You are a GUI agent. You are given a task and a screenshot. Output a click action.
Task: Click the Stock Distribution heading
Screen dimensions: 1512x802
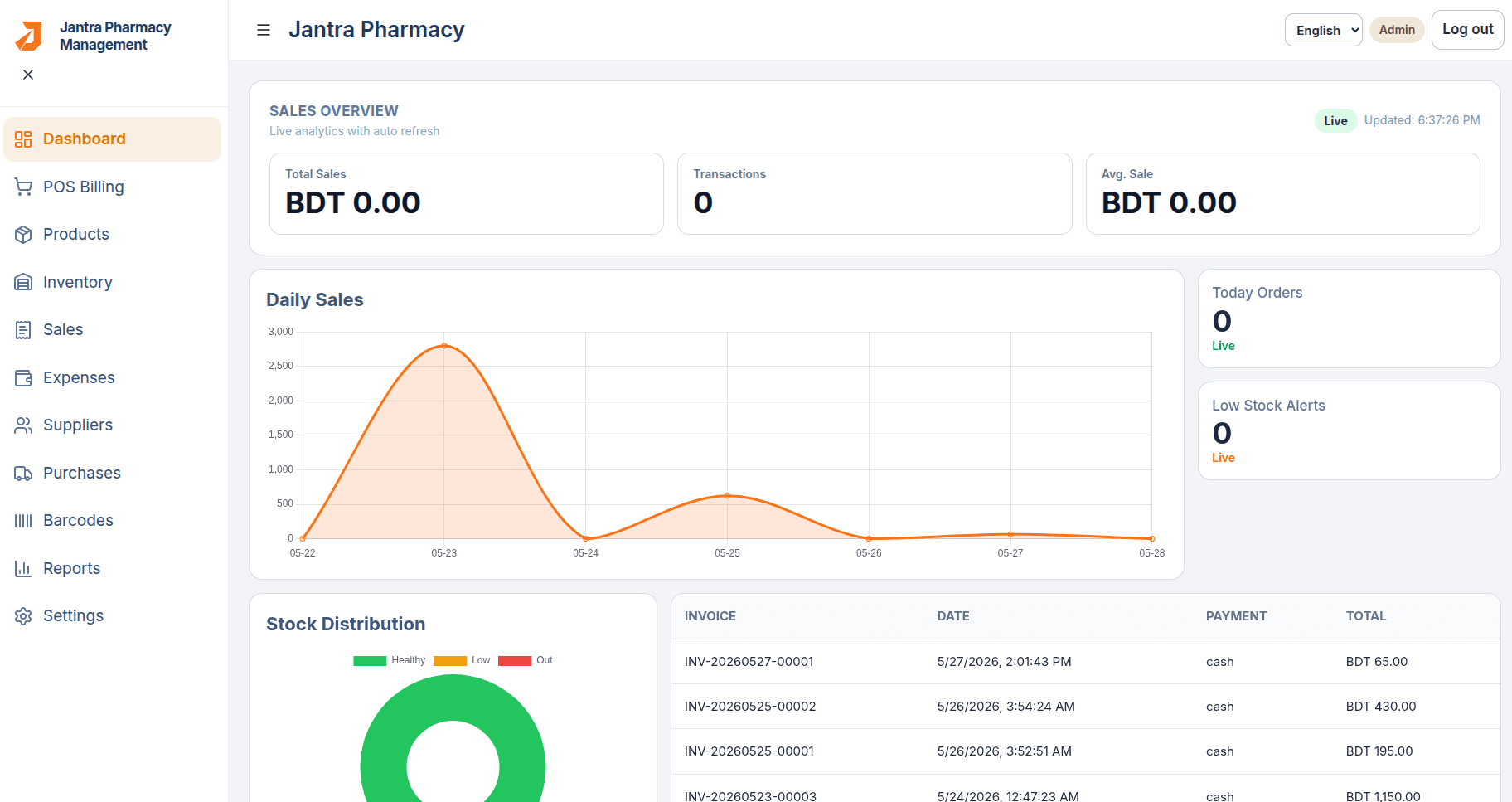(346, 625)
